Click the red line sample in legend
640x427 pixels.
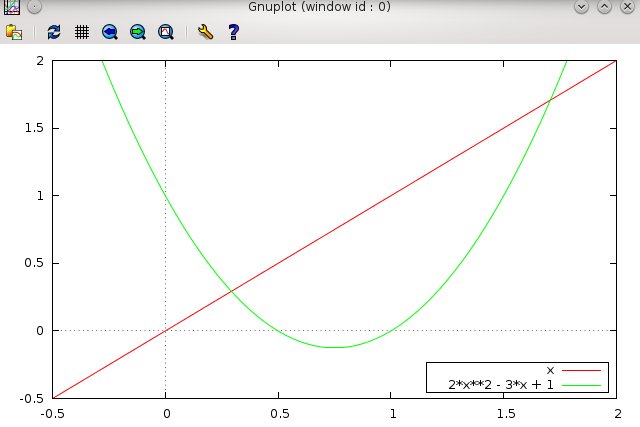[584, 370]
